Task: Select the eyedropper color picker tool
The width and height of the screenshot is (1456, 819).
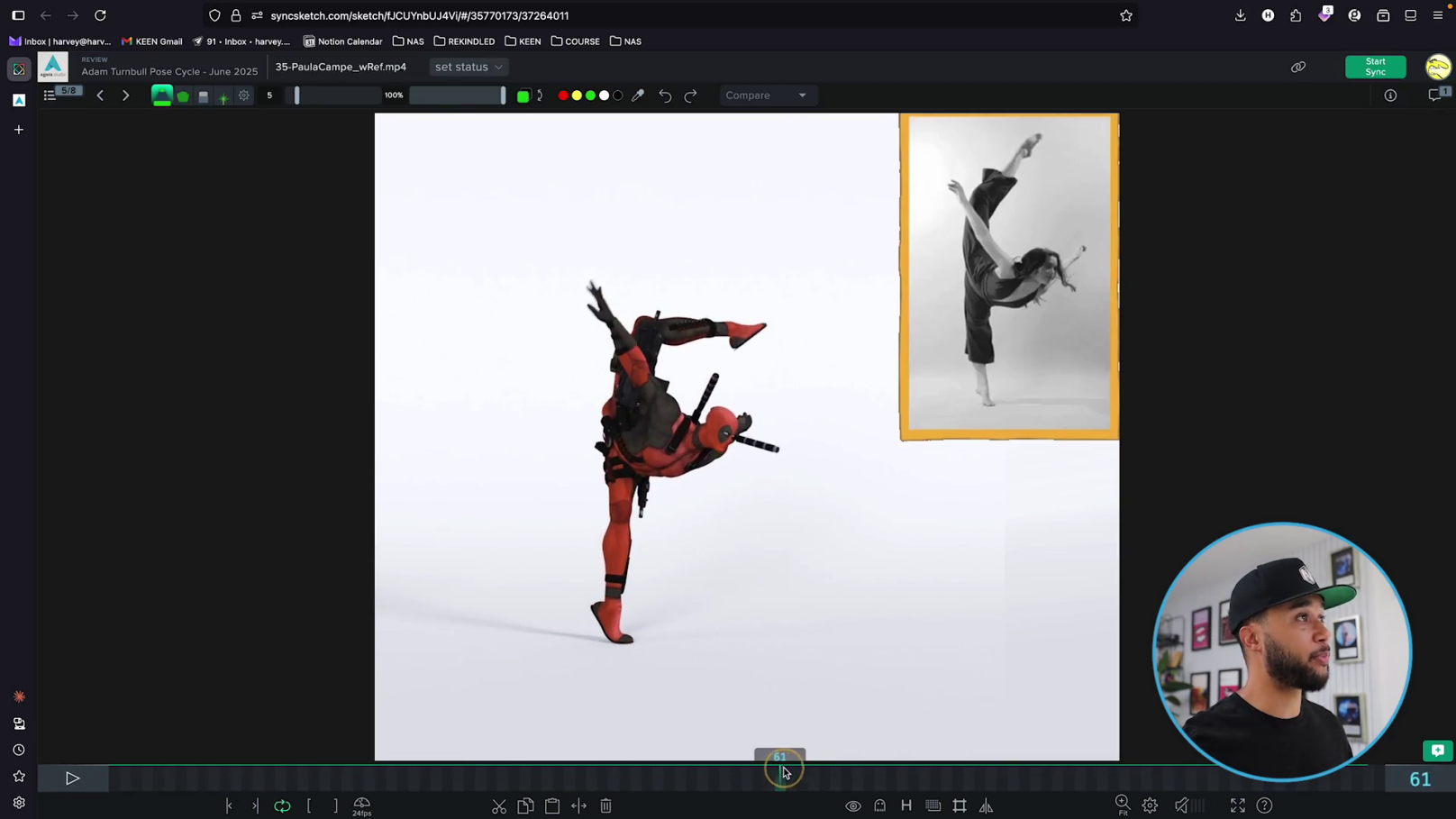Action: [x=638, y=96]
